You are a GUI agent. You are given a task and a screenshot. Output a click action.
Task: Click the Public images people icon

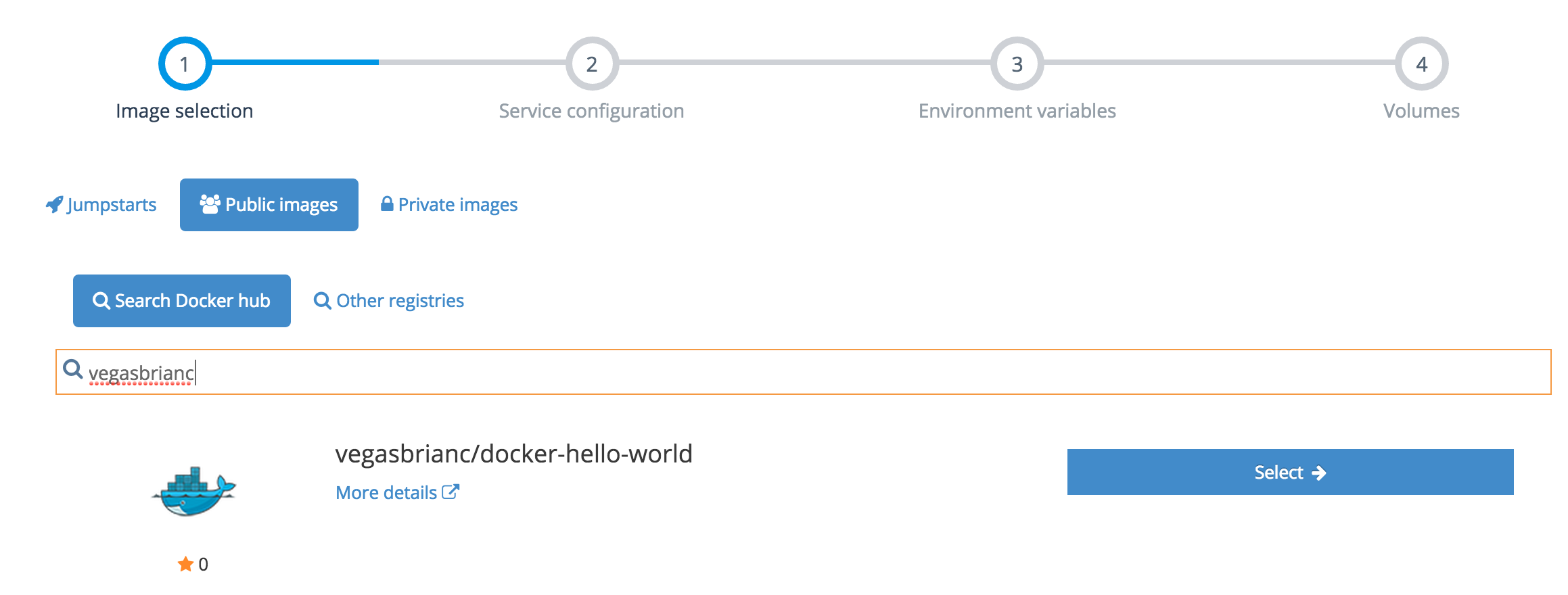point(210,204)
